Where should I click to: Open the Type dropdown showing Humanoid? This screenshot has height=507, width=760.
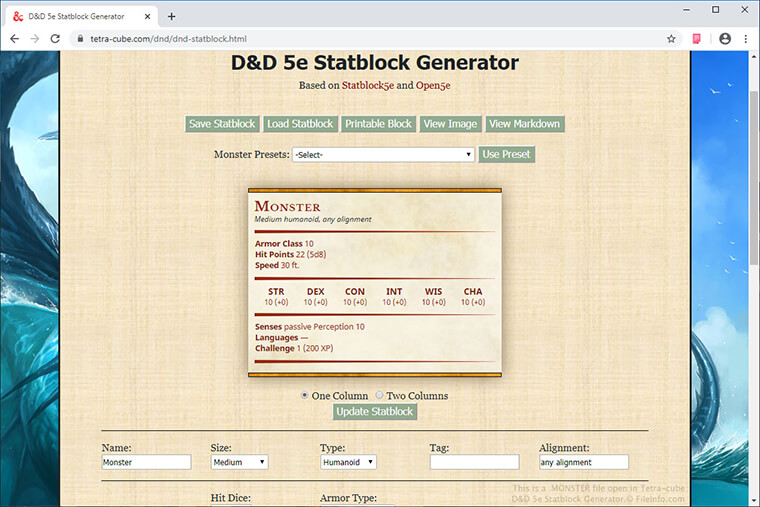pos(348,462)
